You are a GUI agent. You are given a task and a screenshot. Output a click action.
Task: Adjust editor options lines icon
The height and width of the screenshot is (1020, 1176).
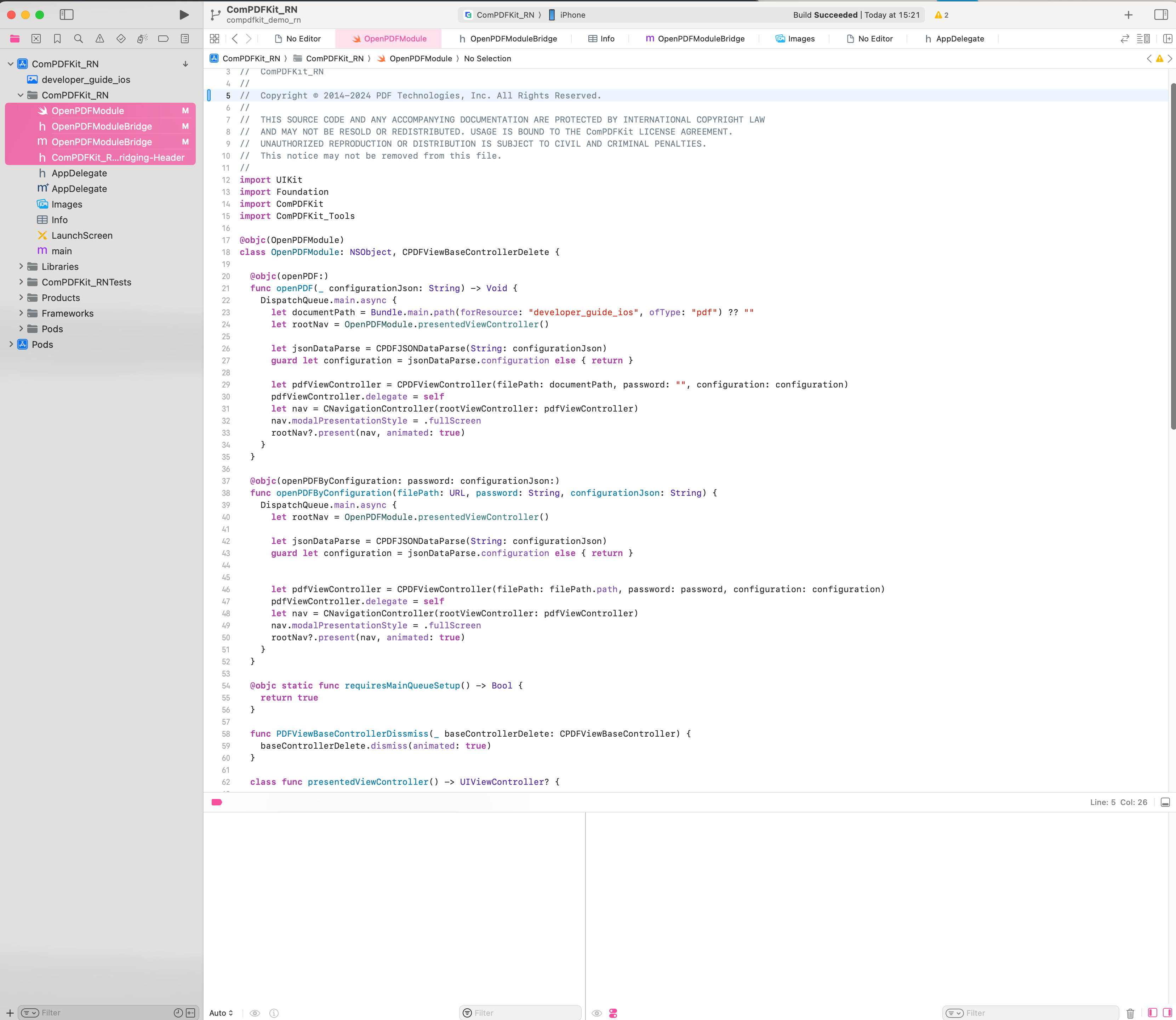click(1143, 39)
